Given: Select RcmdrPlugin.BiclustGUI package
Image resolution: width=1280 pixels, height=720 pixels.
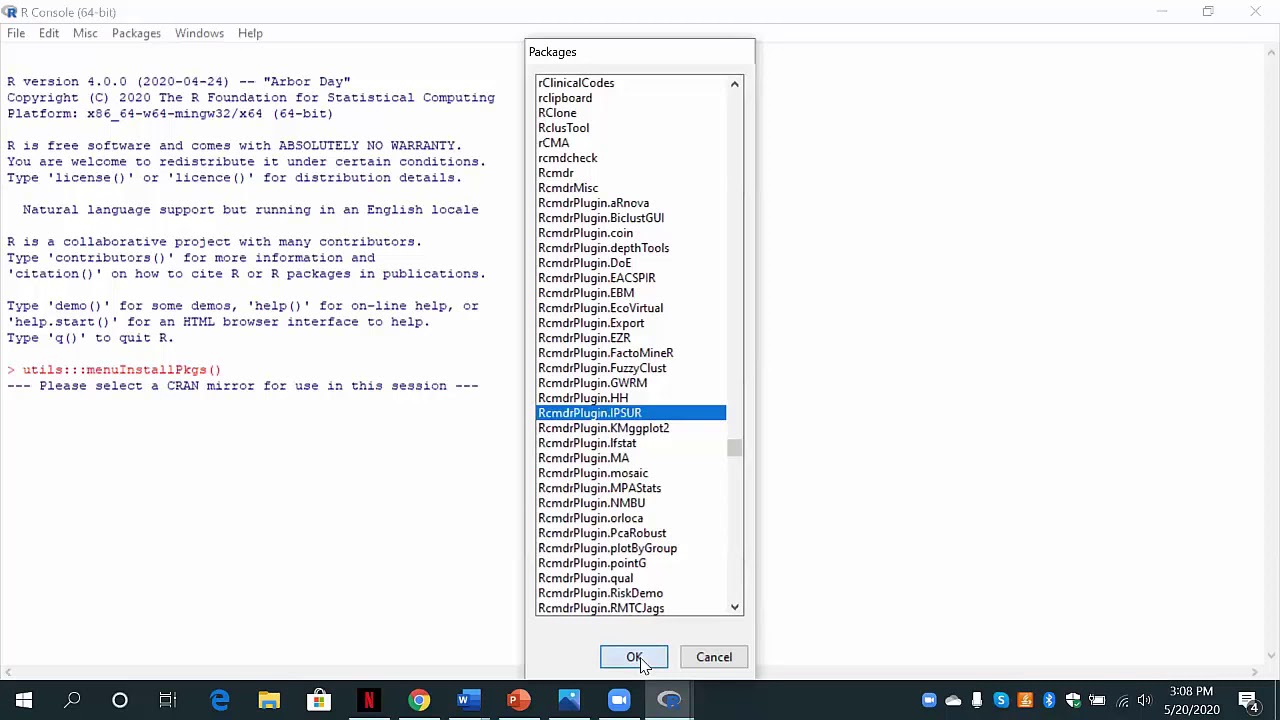Looking at the screenshot, I should coord(631,218).
